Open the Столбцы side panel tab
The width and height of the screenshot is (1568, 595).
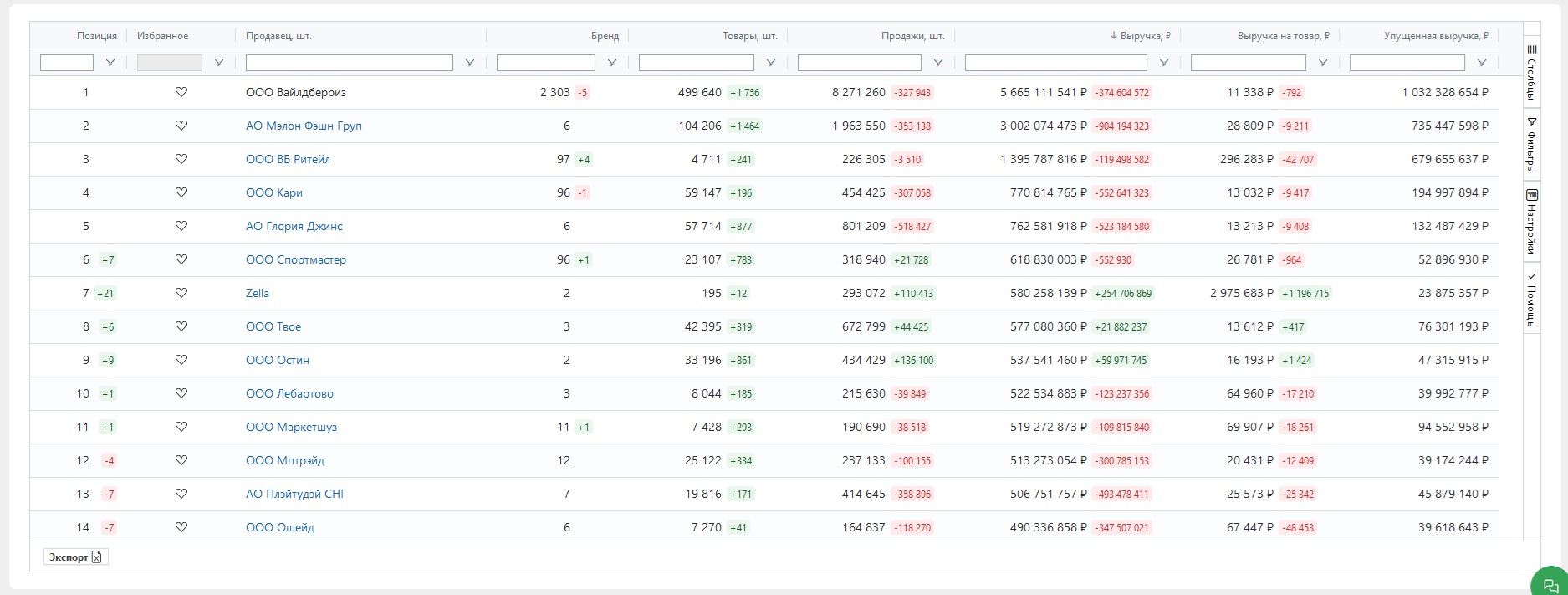1532,72
